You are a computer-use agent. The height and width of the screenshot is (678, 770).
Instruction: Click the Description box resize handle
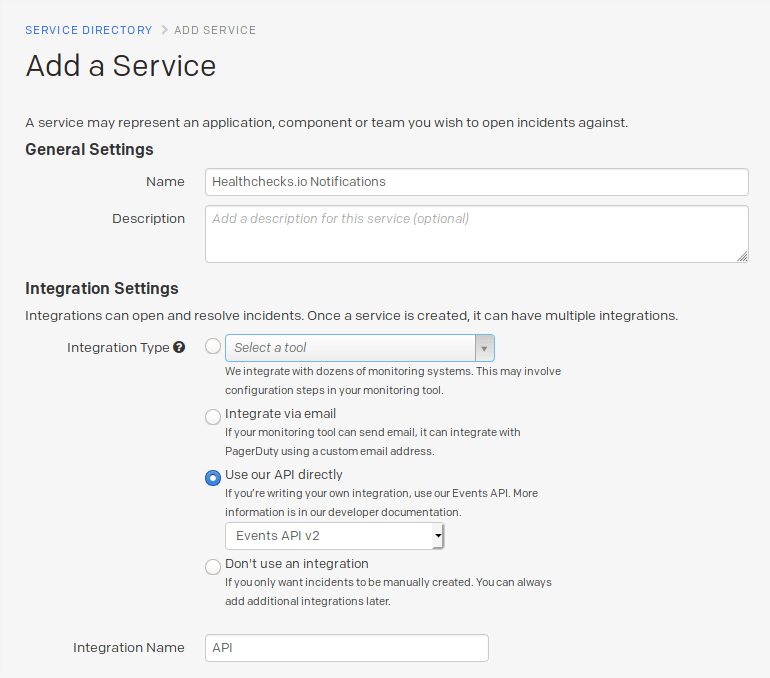point(742,256)
